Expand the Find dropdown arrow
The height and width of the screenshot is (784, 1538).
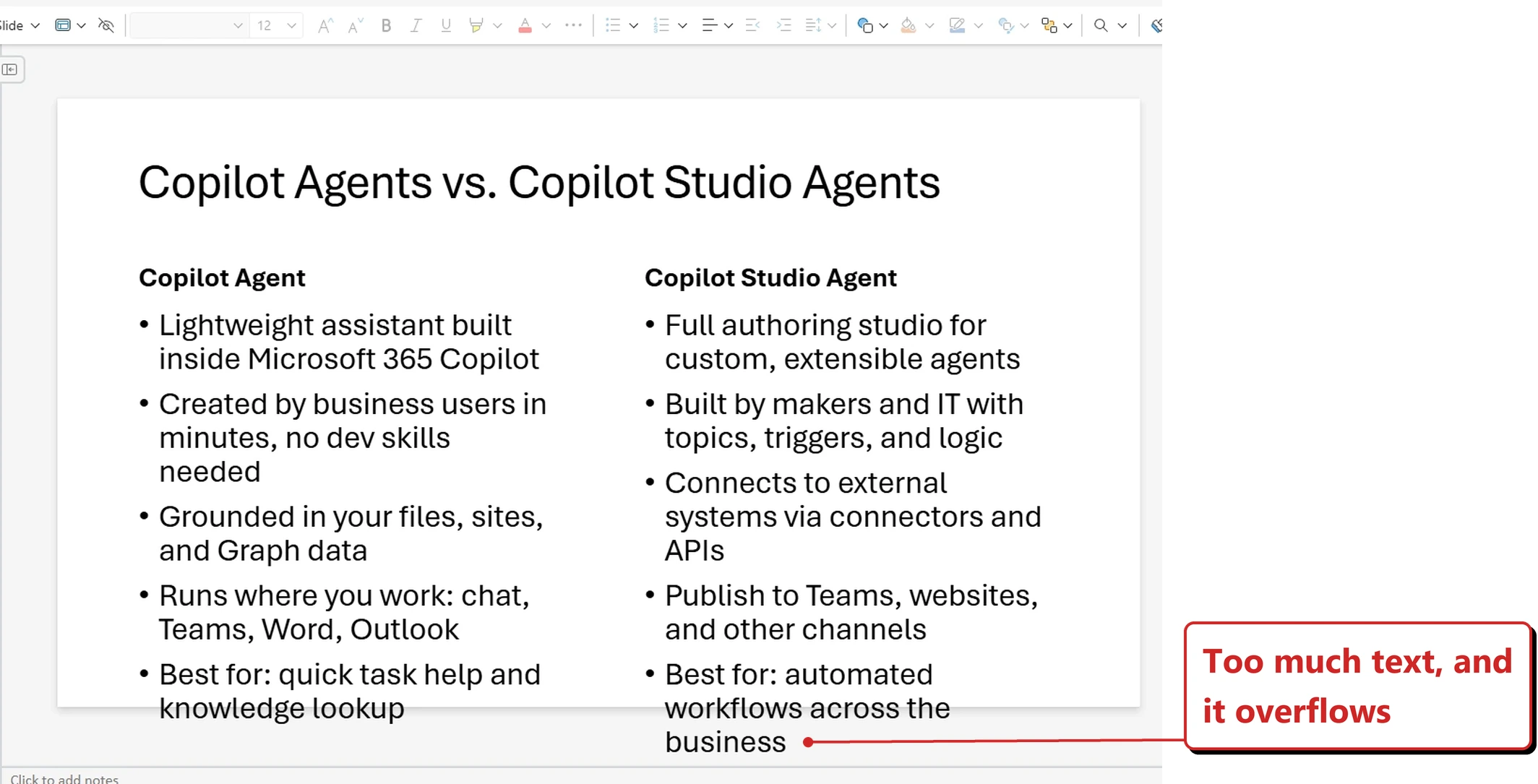[1122, 25]
